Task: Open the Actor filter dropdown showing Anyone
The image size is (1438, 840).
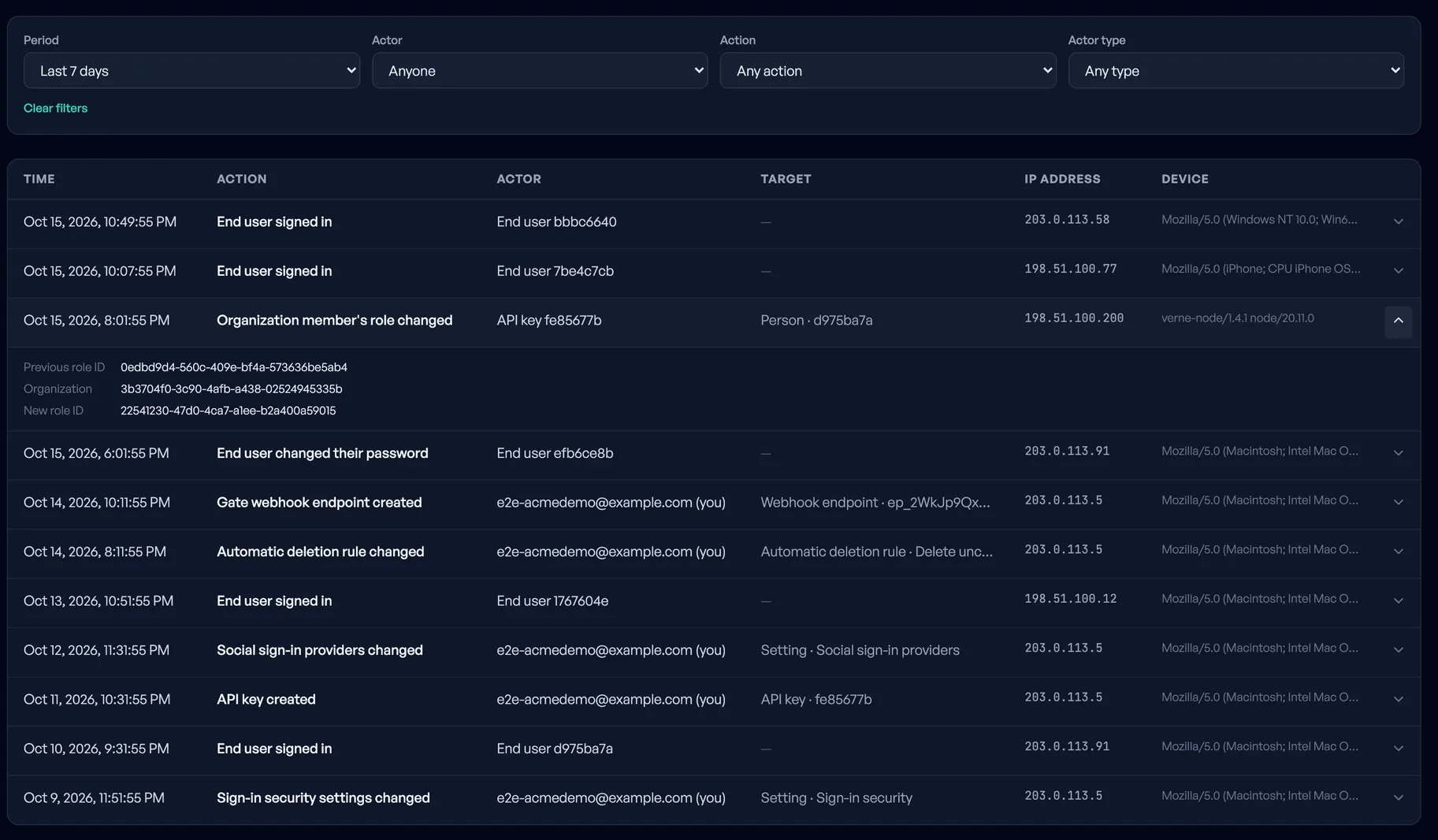Action: (540, 71)
